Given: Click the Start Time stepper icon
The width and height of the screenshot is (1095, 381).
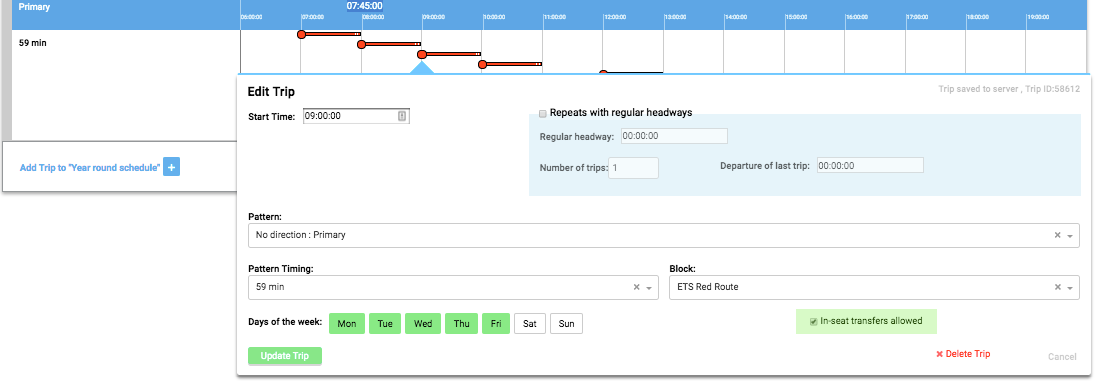Looking at the screenshot, I should click(x=402, y=117).
